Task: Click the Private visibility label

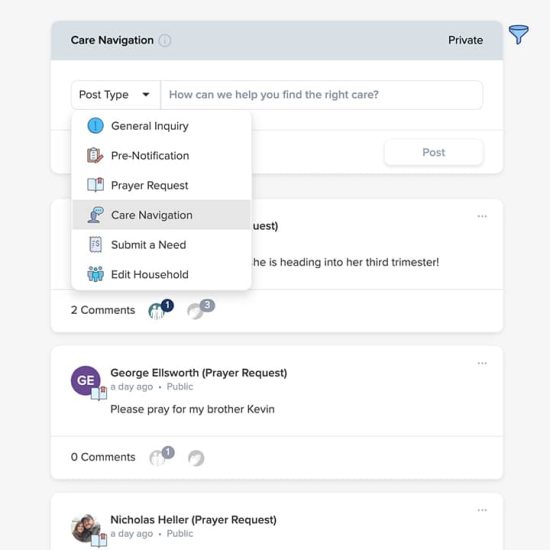Action: pos(465,40)
